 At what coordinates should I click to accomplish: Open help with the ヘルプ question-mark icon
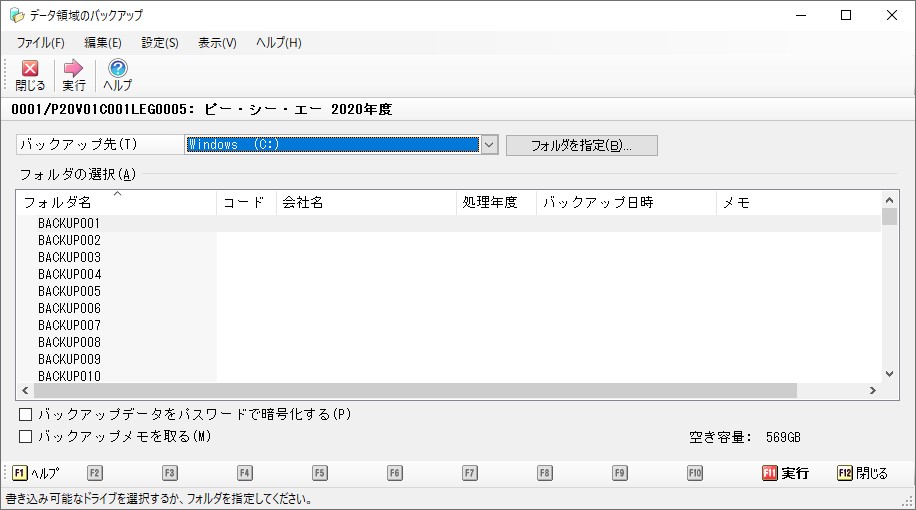tap(117, 70)
